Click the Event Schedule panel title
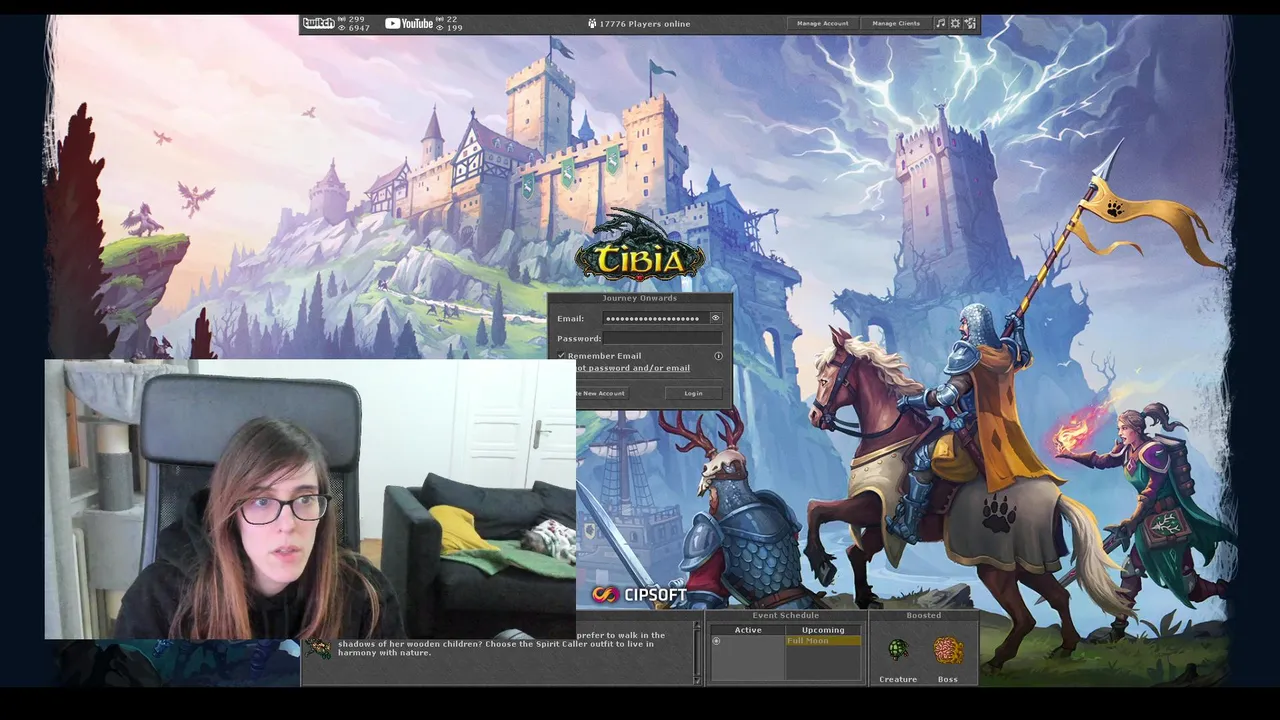 786,615
